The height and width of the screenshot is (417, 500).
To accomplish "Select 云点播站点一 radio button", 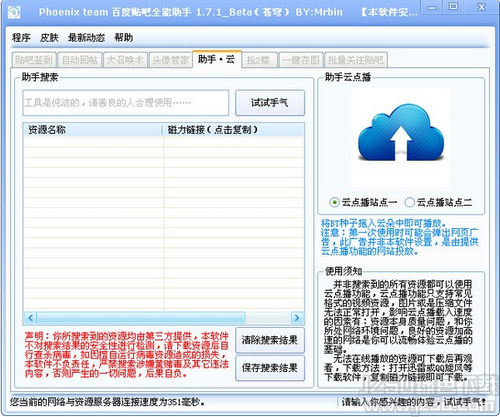I will [x=334, y=202].
